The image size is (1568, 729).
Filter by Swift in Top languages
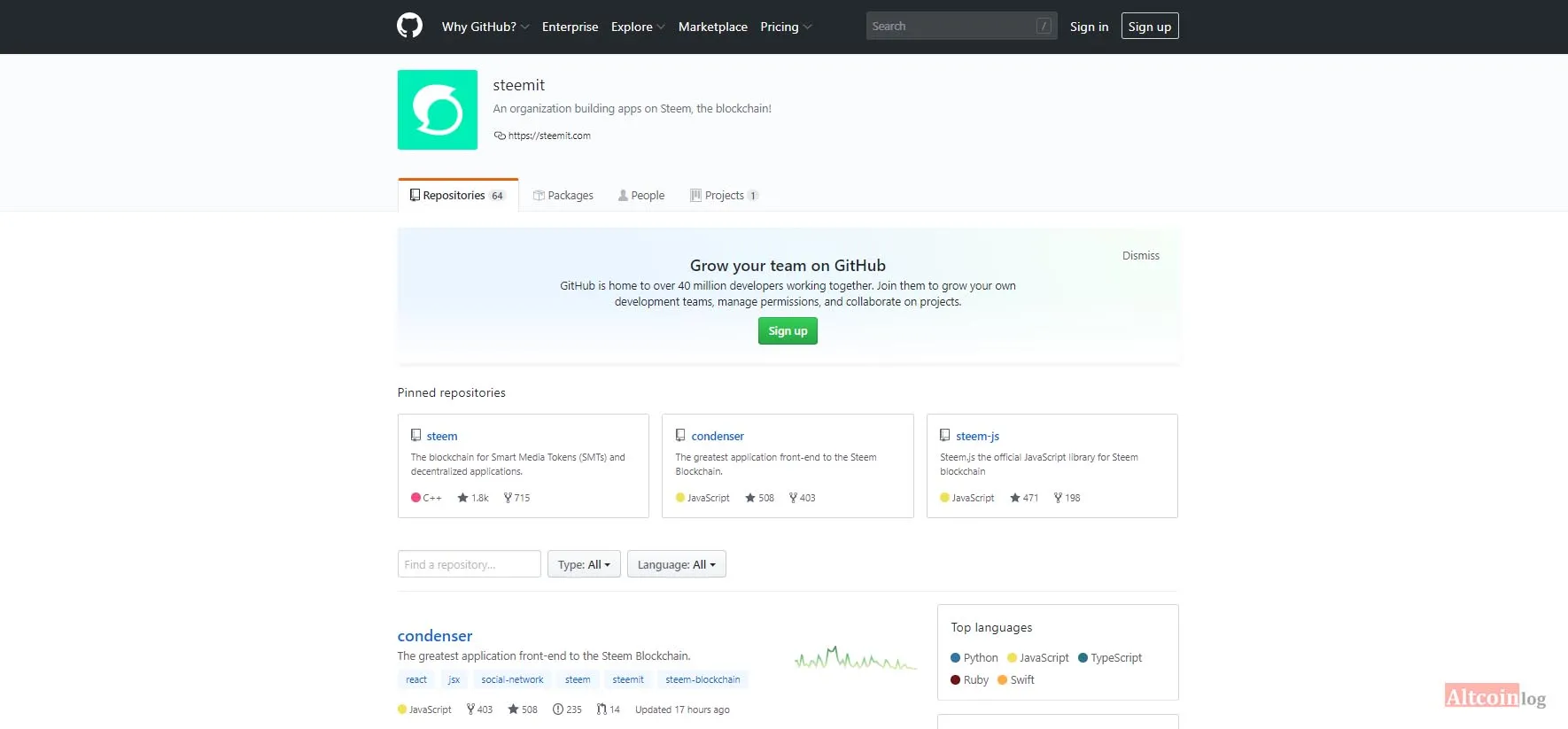1016,679
